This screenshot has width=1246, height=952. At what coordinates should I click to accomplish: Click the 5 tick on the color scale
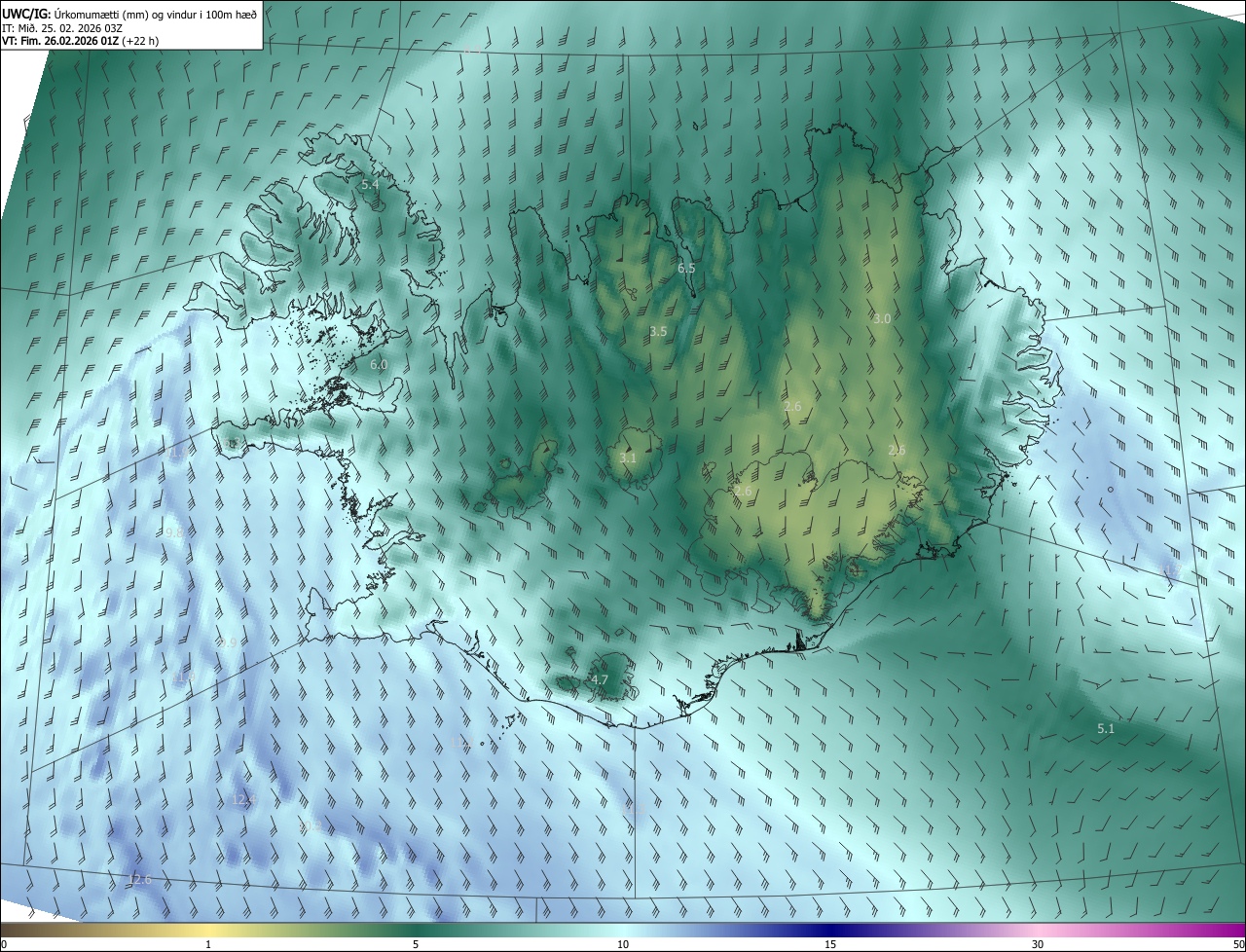click(x=416, y=944)
